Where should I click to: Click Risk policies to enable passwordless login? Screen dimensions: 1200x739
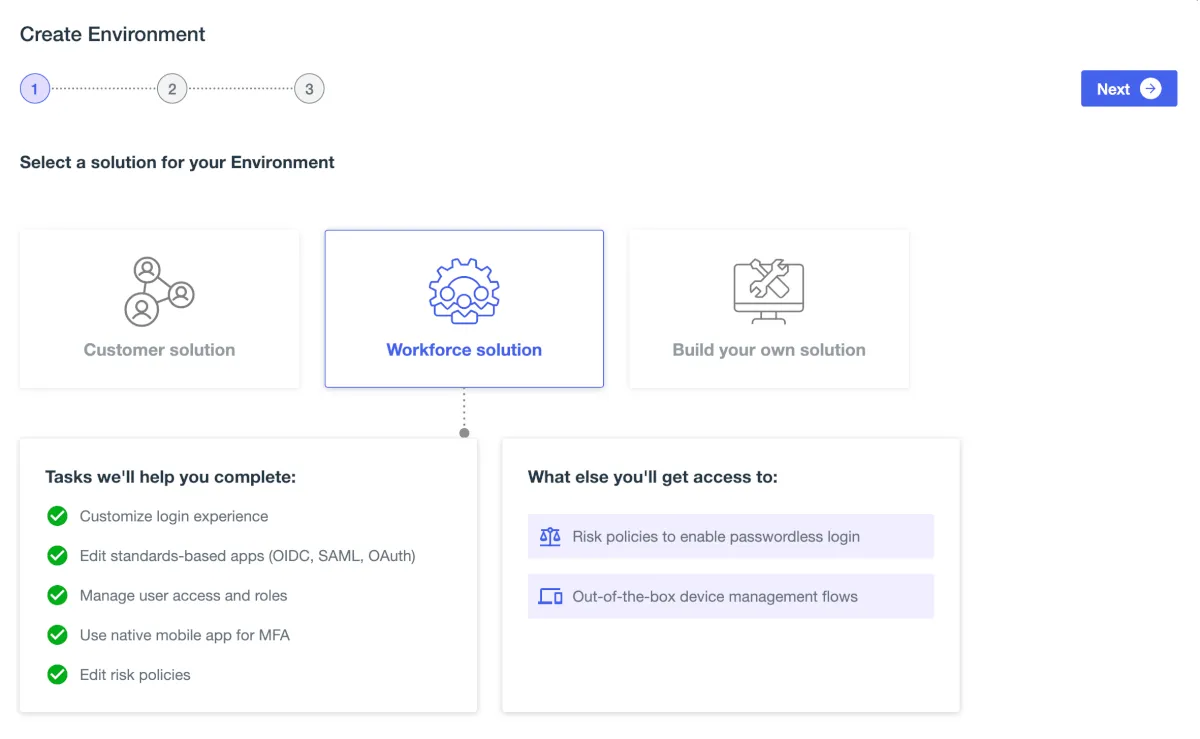coord(715,537)
